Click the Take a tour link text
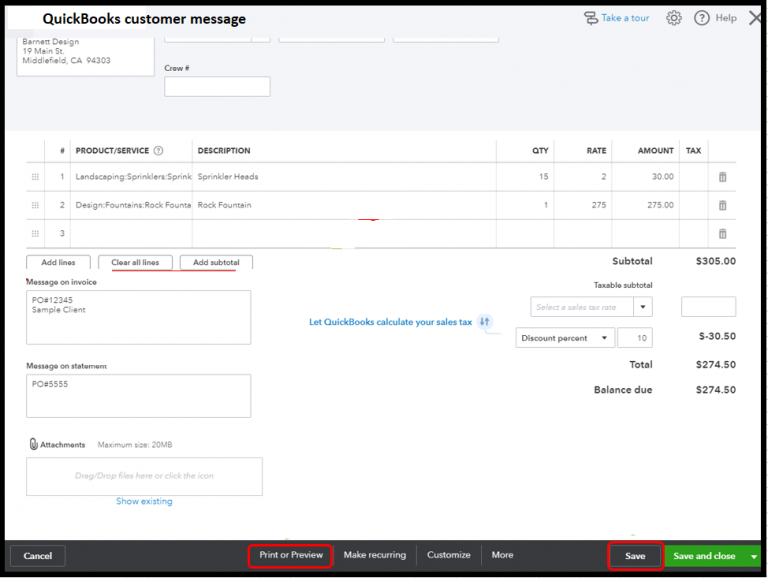The height and width of the screenshot is (578, 768). click(625, 18)
